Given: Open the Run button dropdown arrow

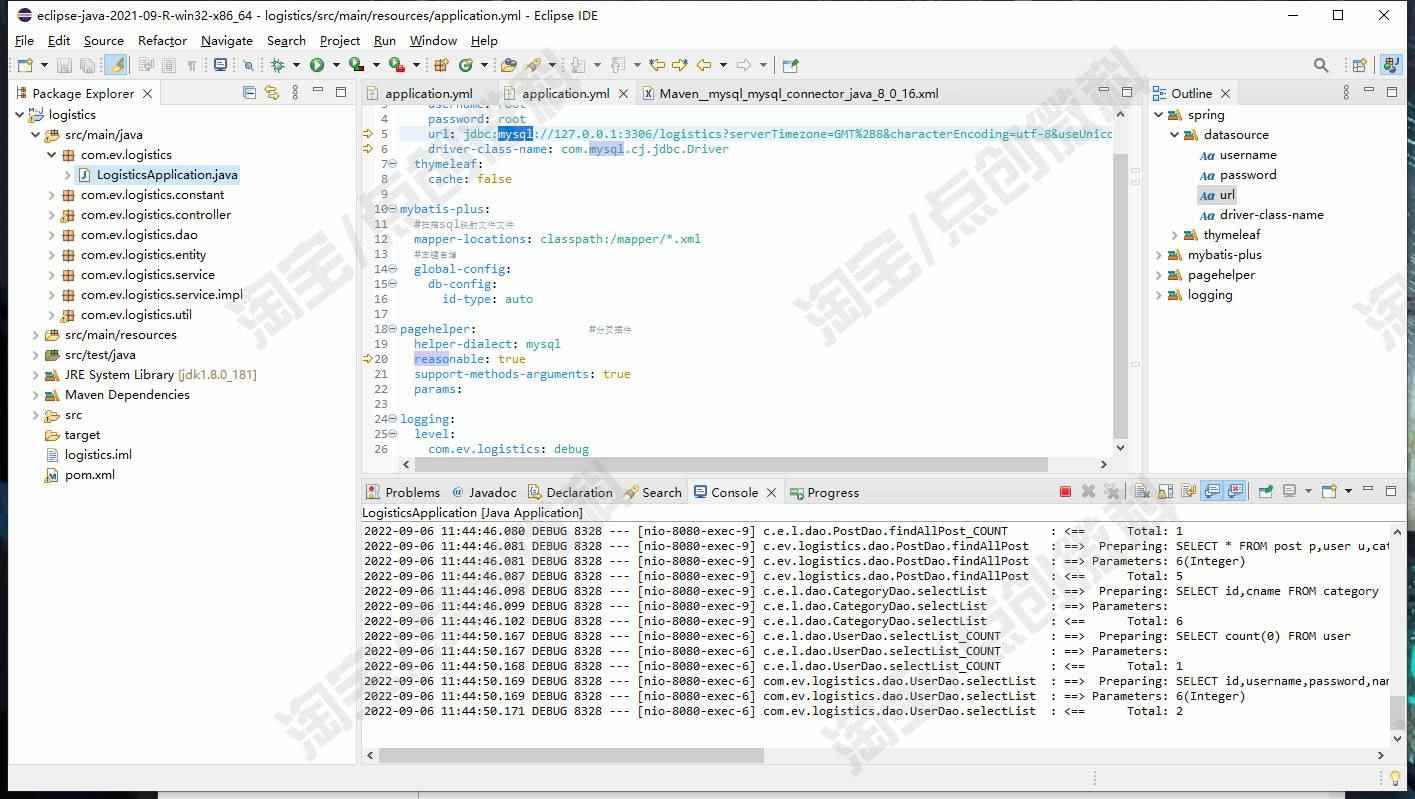Looking at the screenshot, I should coord(335,65).
